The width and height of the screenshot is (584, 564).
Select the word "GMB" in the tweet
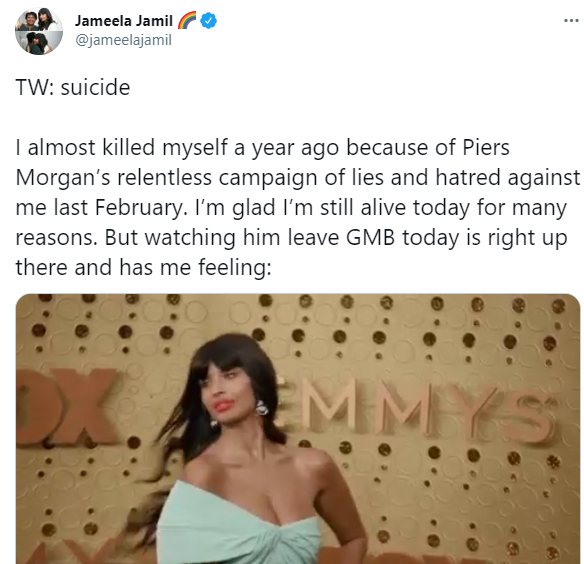point(370,237)
